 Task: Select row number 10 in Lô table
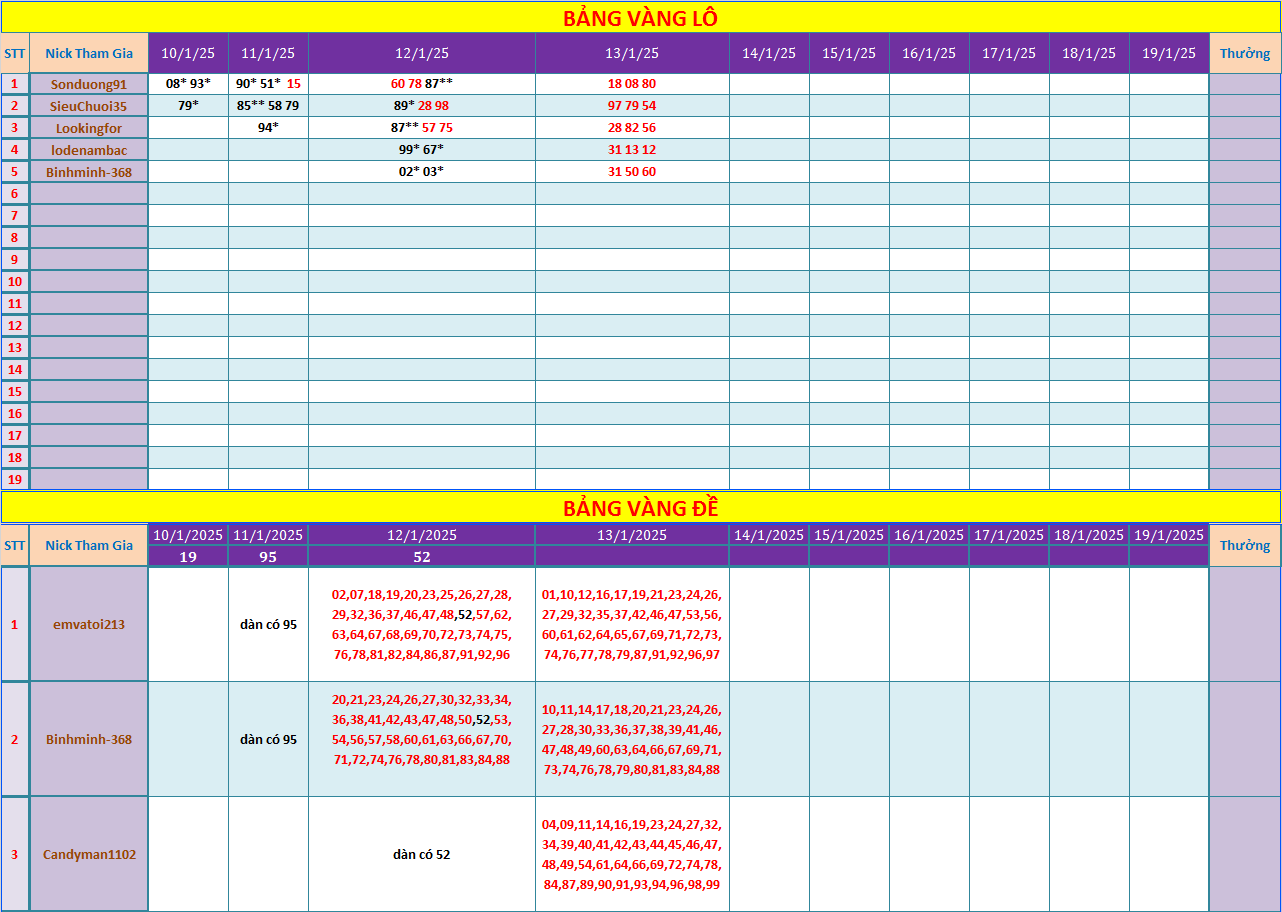[x=15, y=282]
